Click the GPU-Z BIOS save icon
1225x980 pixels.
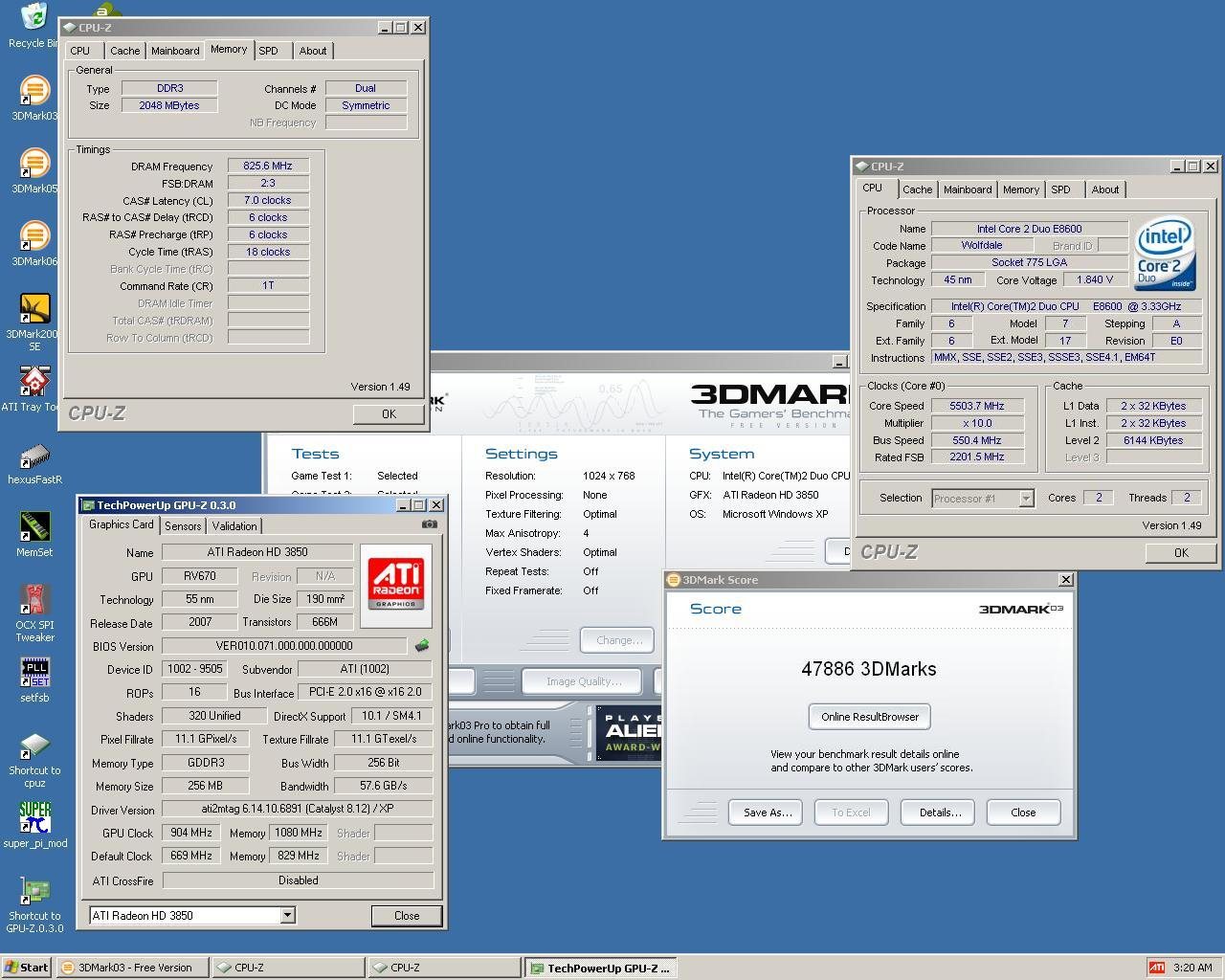[x=421, y=646]
